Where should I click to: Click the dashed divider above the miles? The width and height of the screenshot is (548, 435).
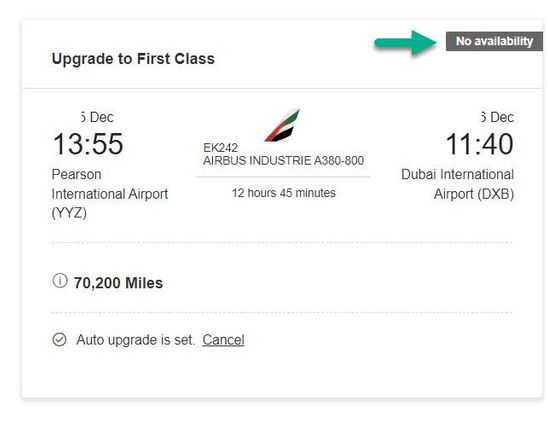282,242
